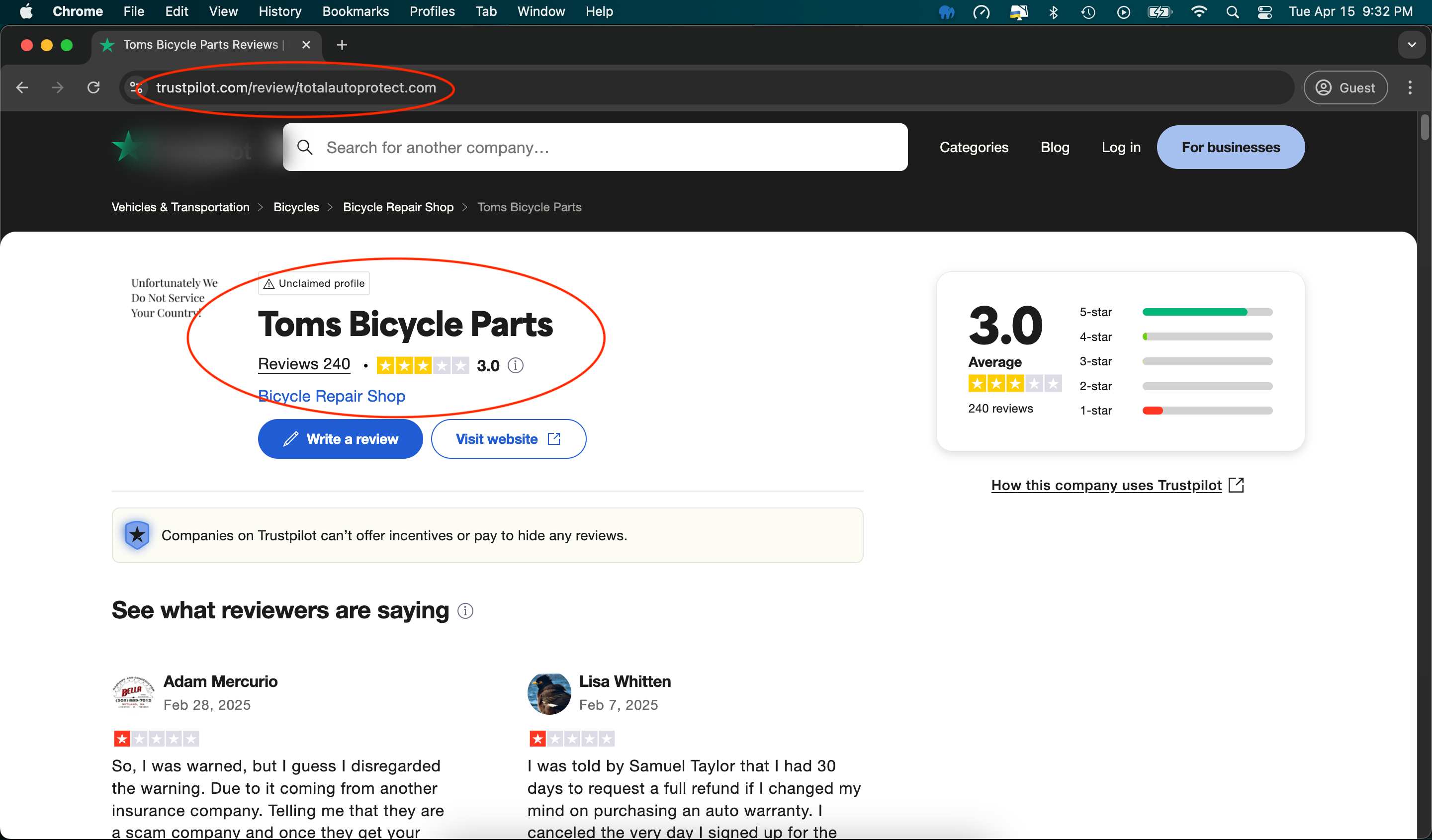The image size is (1432, 840).
Task: Open Adam Mercurio's reviewer avatar
Action: tap(133, 693)
